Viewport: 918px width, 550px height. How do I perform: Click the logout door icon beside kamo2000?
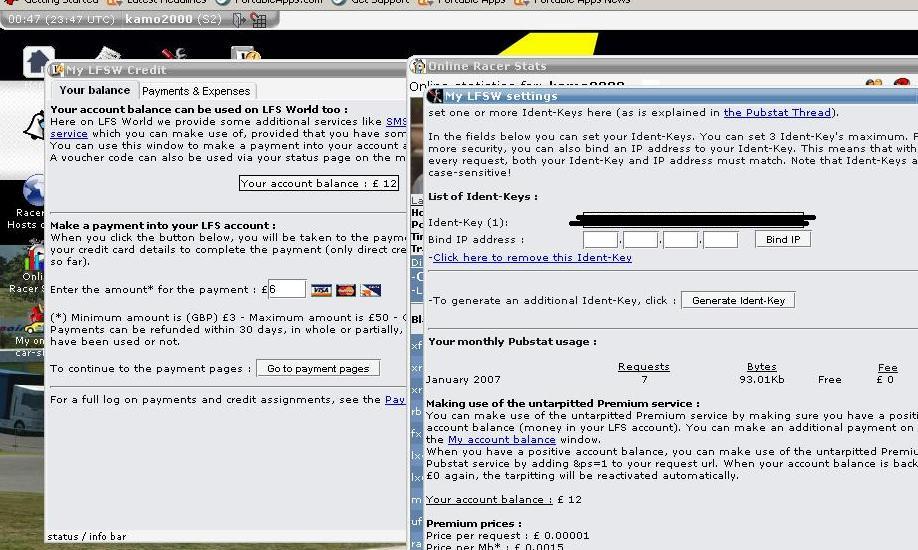point(239,20)
